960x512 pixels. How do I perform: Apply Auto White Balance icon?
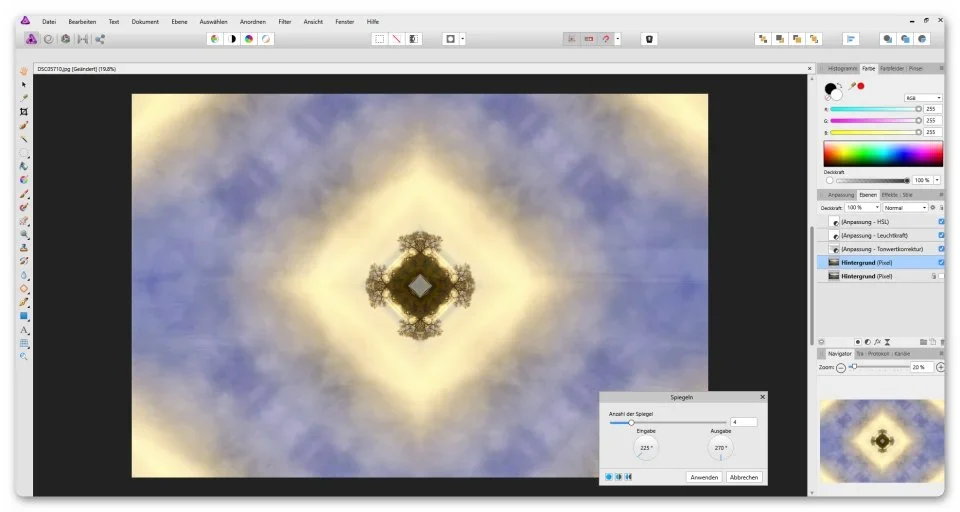pyautogui.click(x=266, y=39)
